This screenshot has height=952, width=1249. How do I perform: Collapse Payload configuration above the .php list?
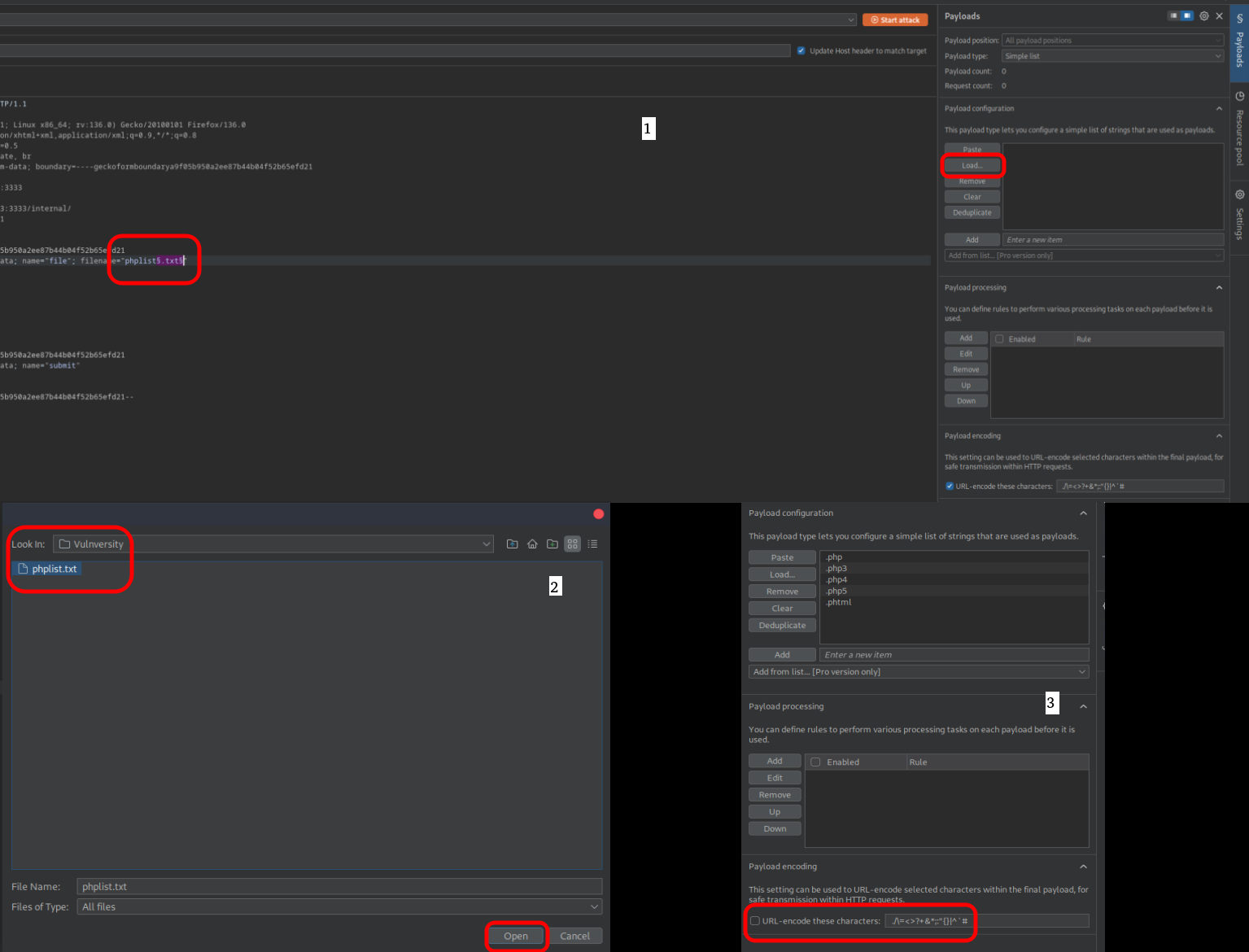pyautogui.click(x=1083, y=513)
